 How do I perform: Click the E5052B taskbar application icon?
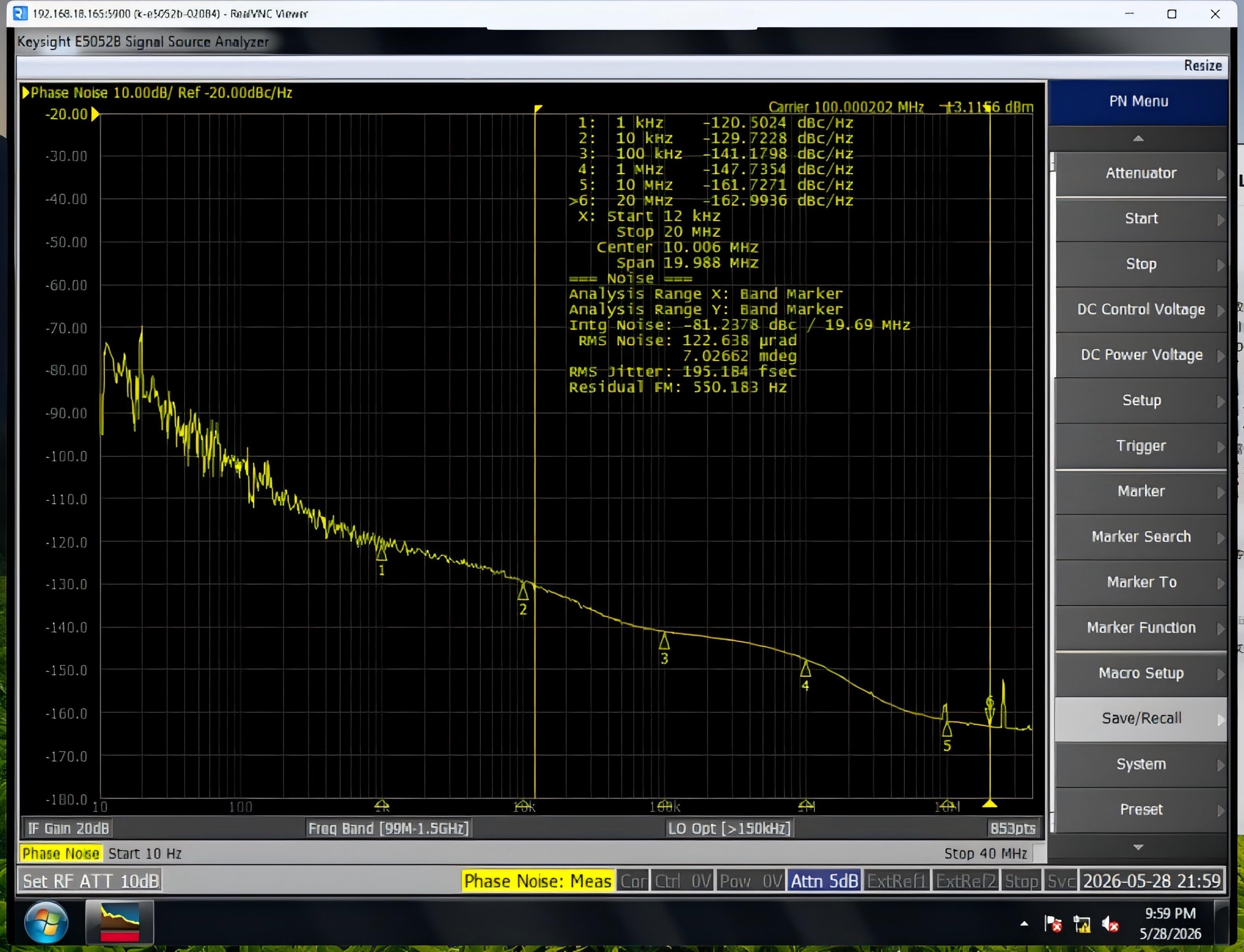(x=119, y=922)
